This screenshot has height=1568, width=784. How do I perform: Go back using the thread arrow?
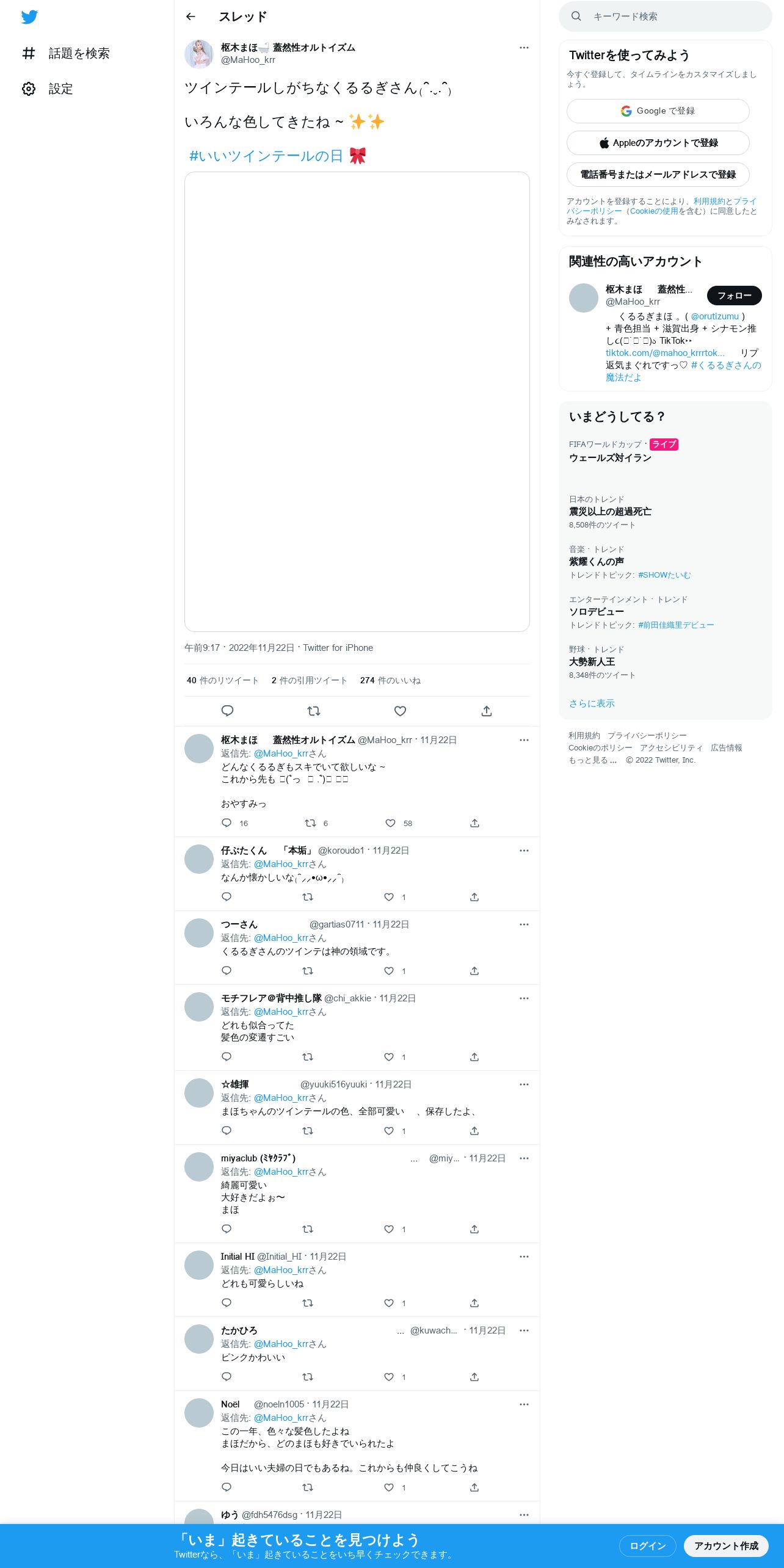pyautogui.click(x=191, y=16)
